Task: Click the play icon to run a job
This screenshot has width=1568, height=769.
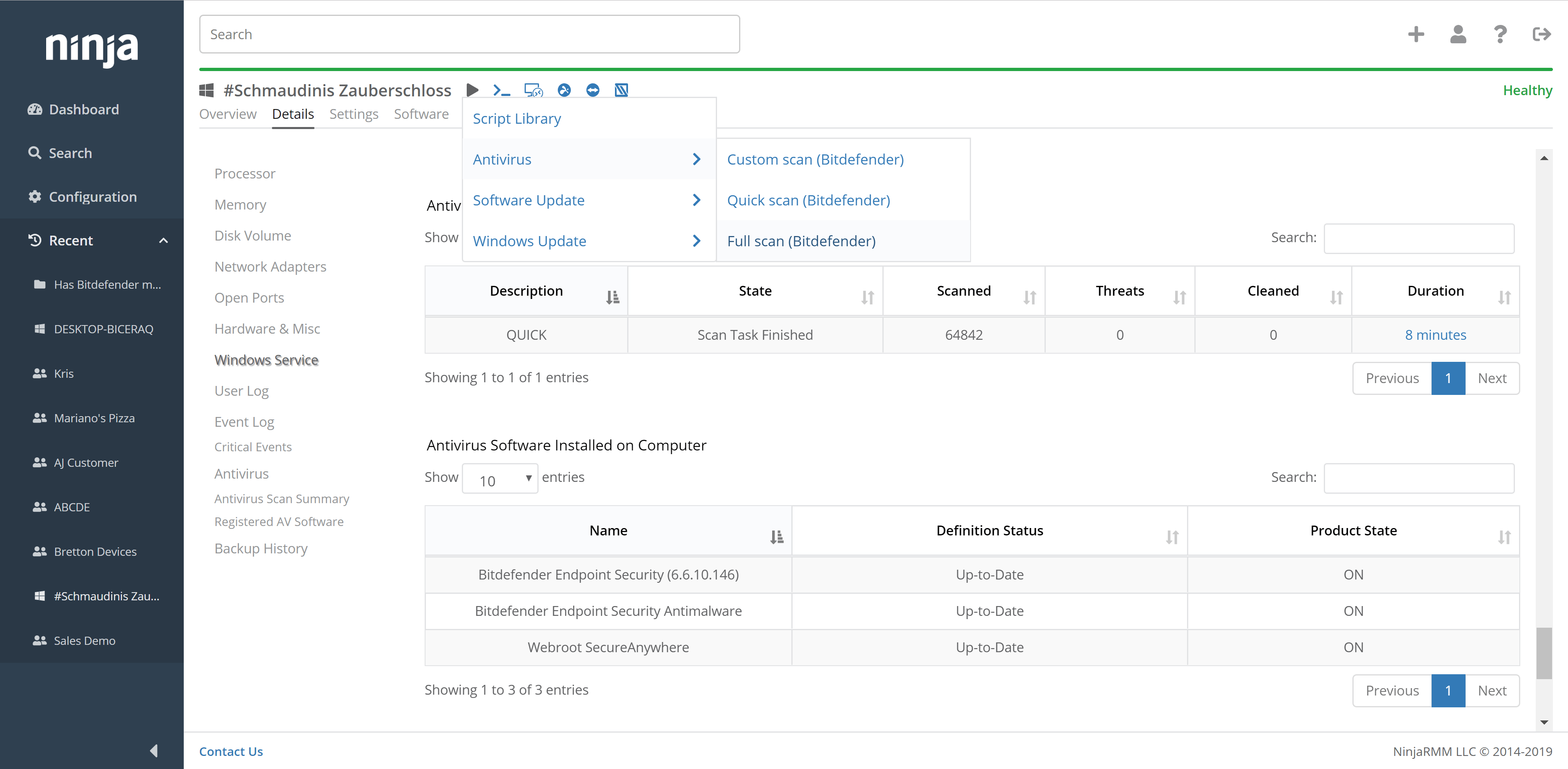Action: click(473, 90)
